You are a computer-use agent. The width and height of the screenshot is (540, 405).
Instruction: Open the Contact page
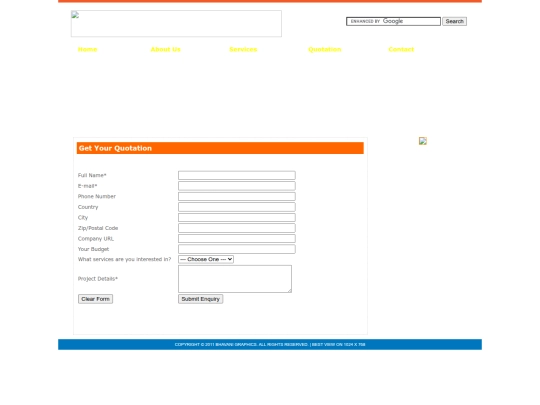click(401, 49)
